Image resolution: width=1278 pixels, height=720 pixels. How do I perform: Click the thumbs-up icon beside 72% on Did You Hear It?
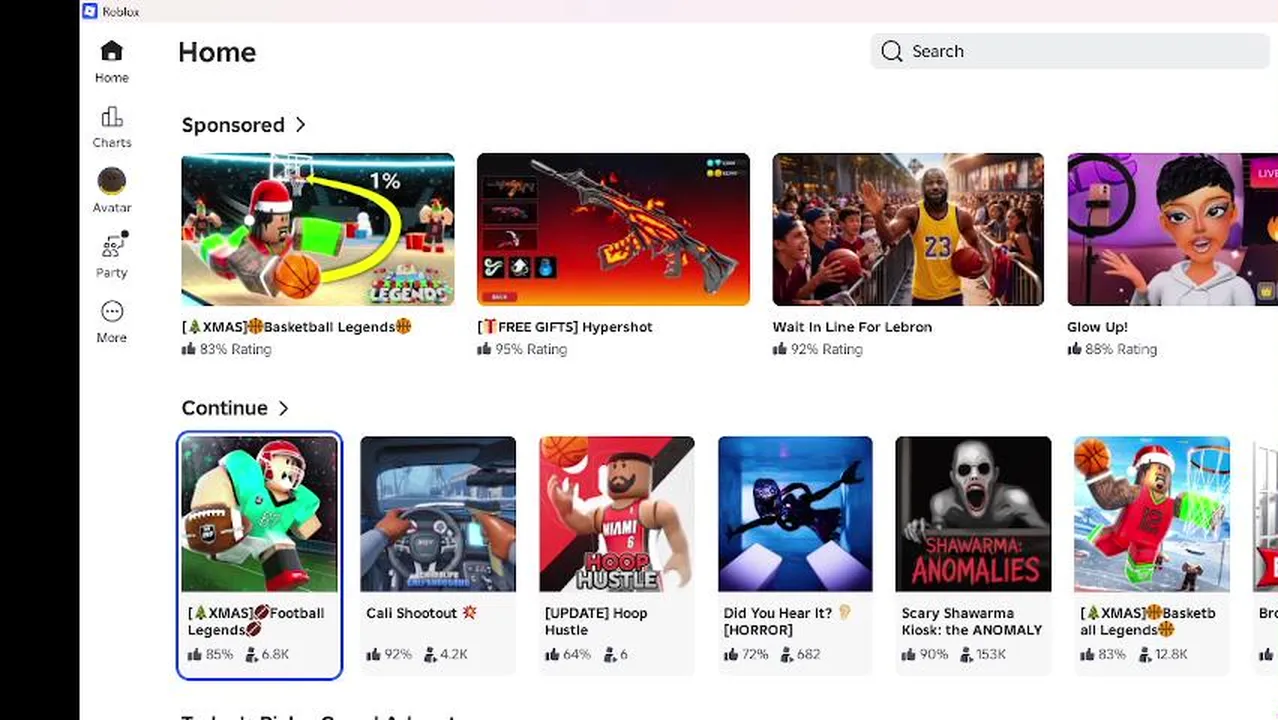coord(730,654)
